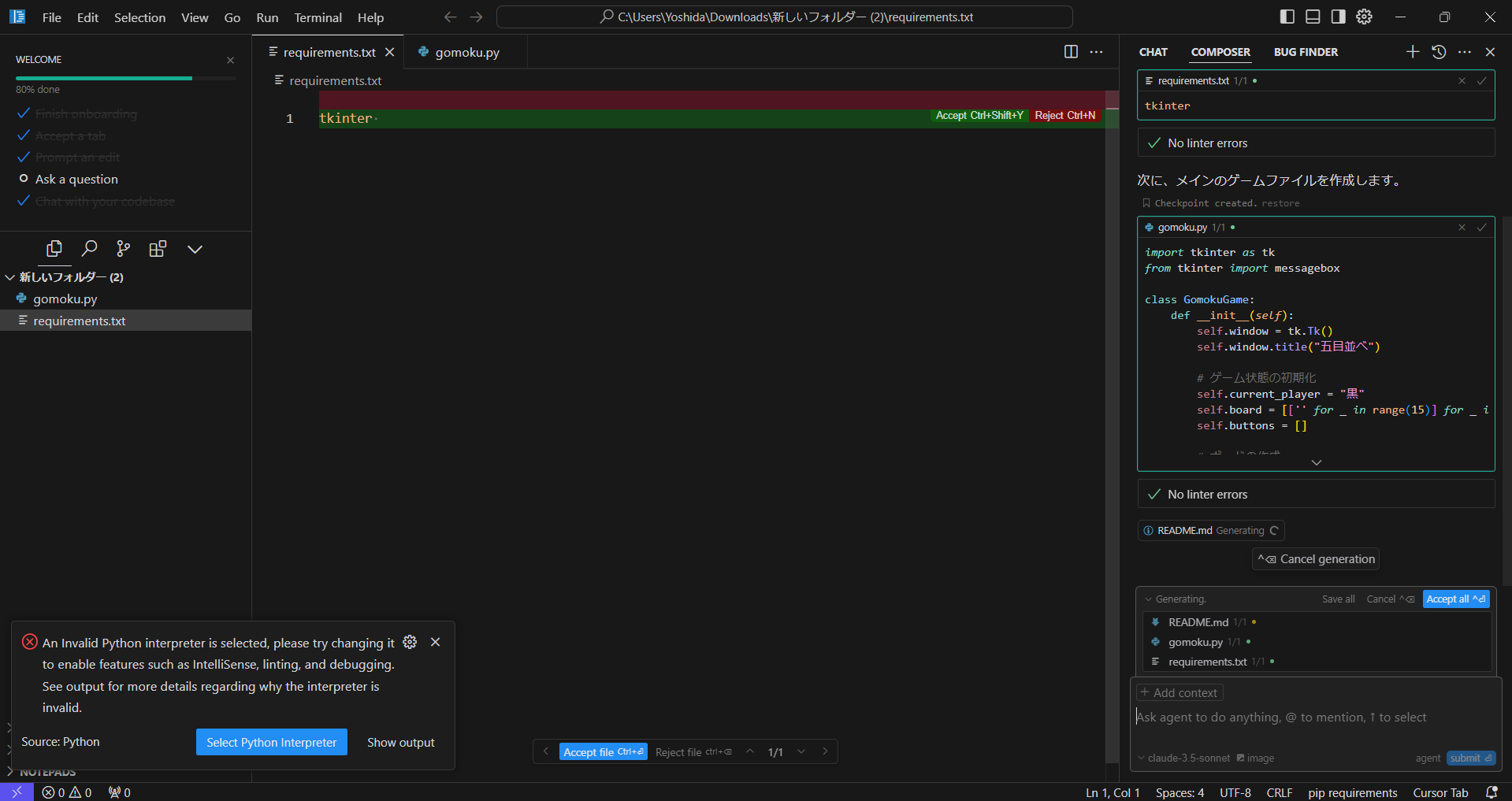Open the Source Control branch icon
1512x801 pixels.
tap(124, 249)
